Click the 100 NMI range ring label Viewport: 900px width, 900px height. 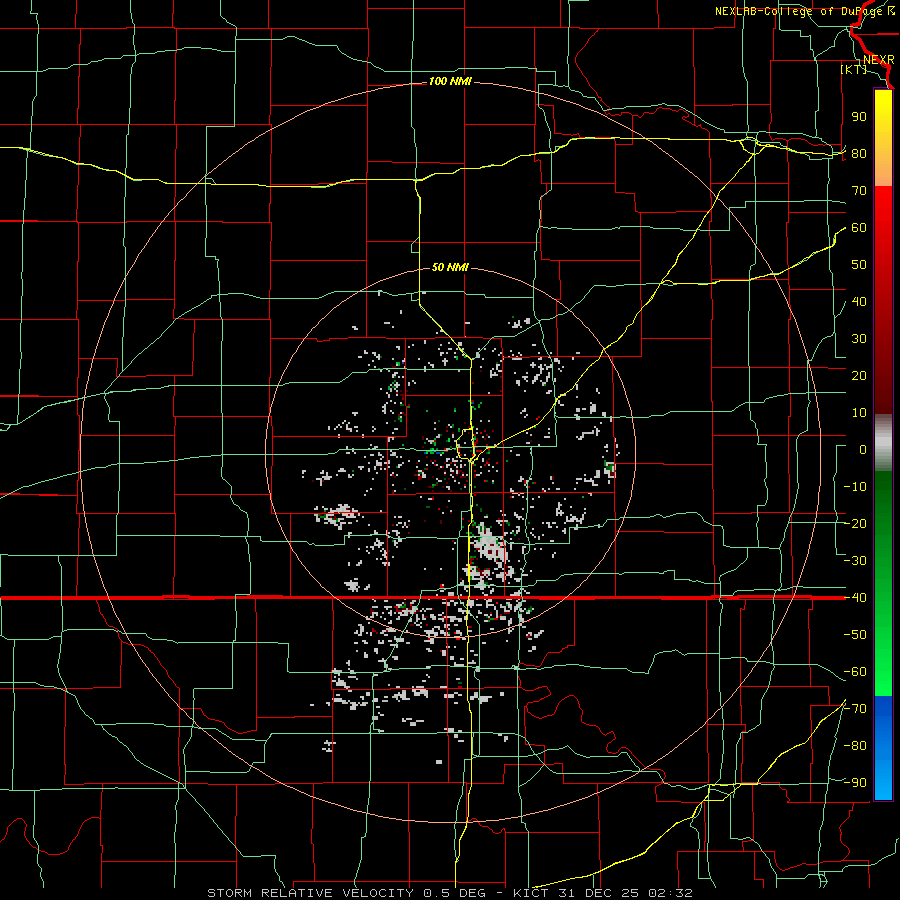(x=450, y=82)
